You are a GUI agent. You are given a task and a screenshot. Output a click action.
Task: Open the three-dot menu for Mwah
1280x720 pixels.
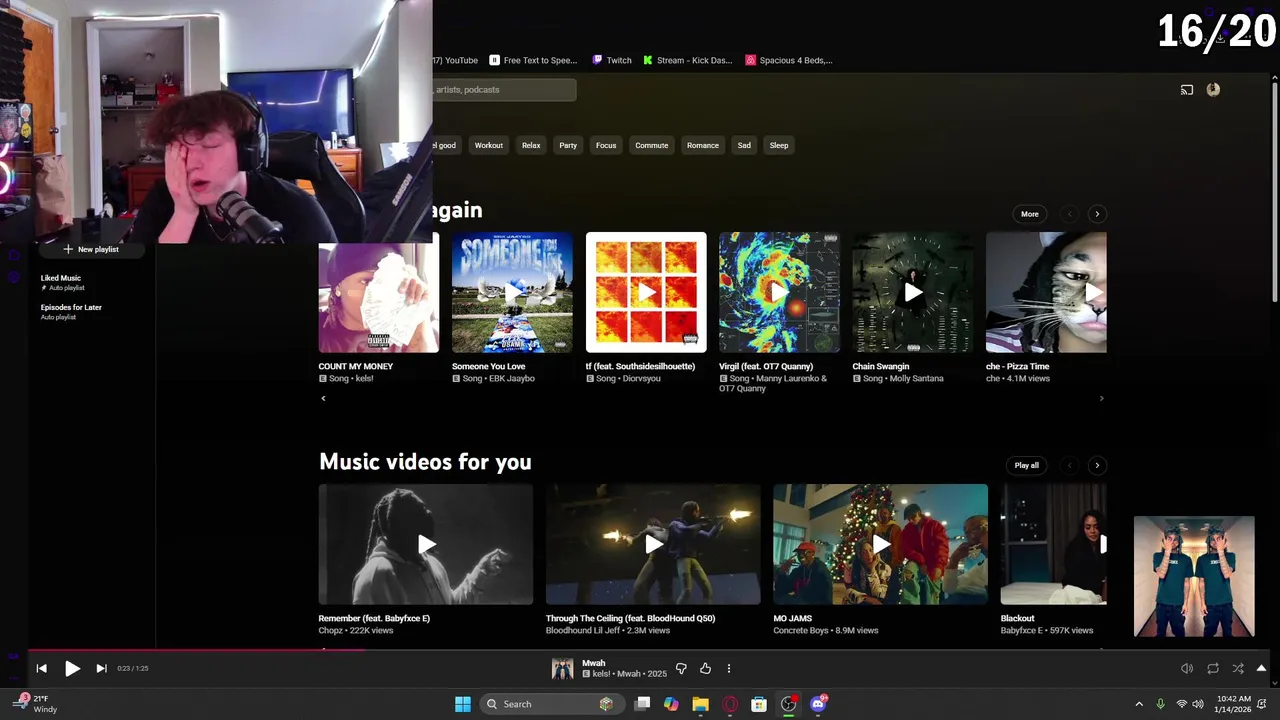(x=729, y=668)
